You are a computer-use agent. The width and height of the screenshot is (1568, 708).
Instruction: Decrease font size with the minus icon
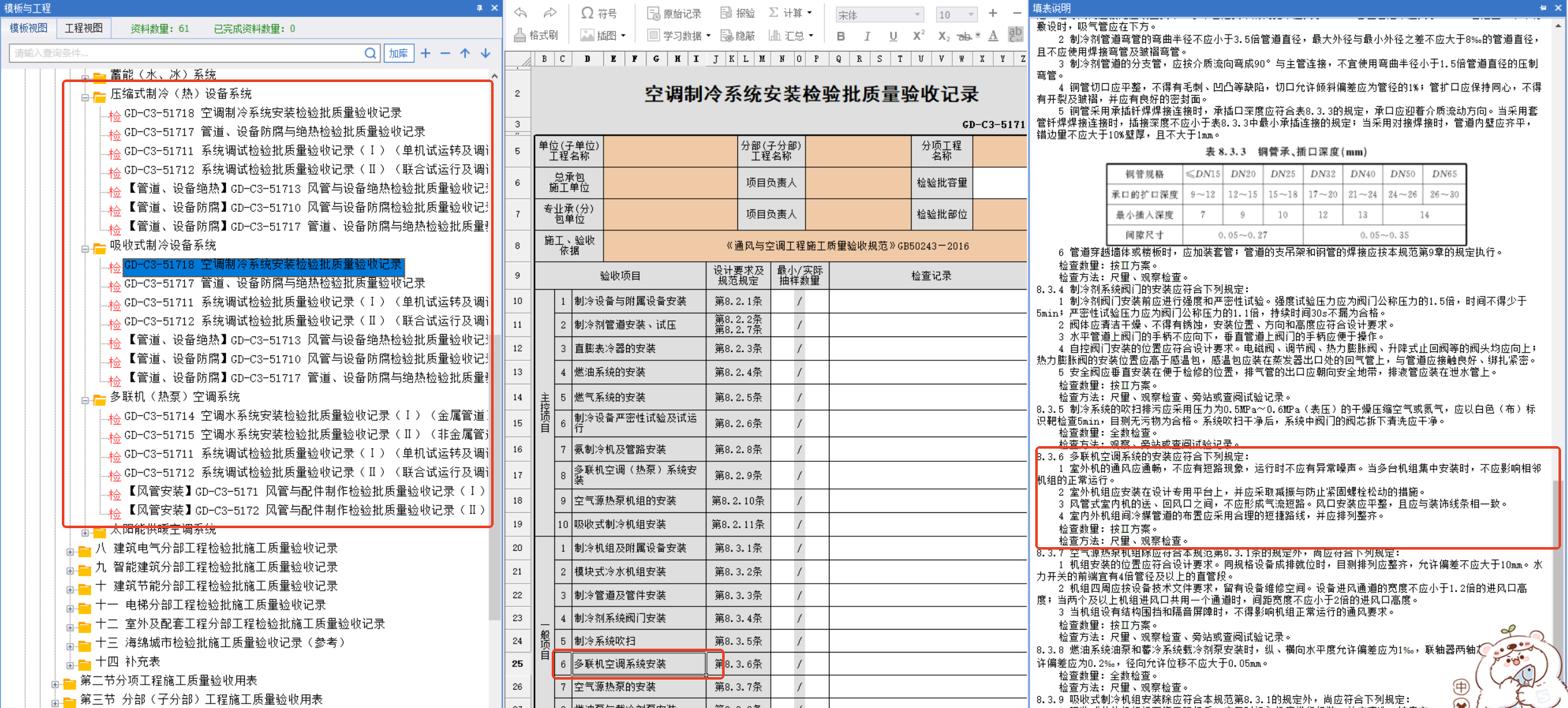click(x=1017, y=13)
